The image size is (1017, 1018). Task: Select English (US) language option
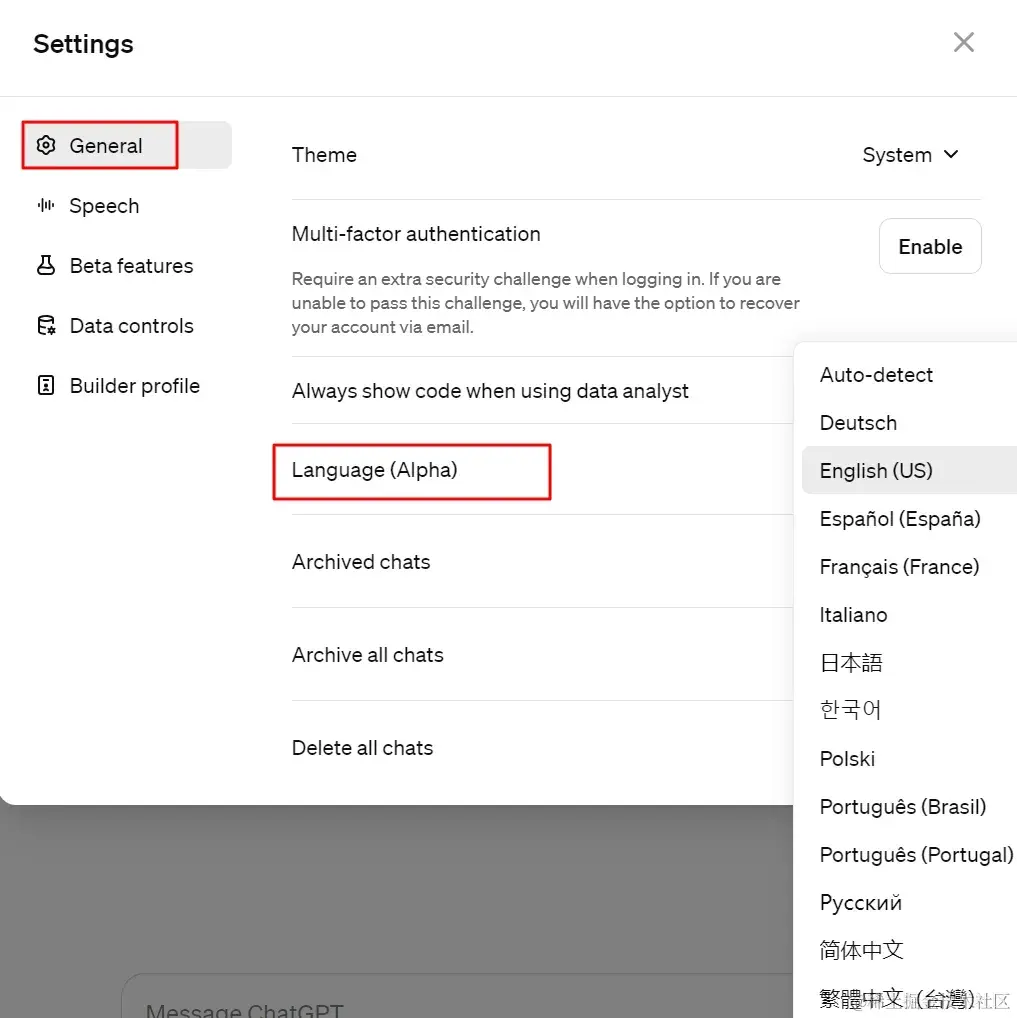pos(876,471)
